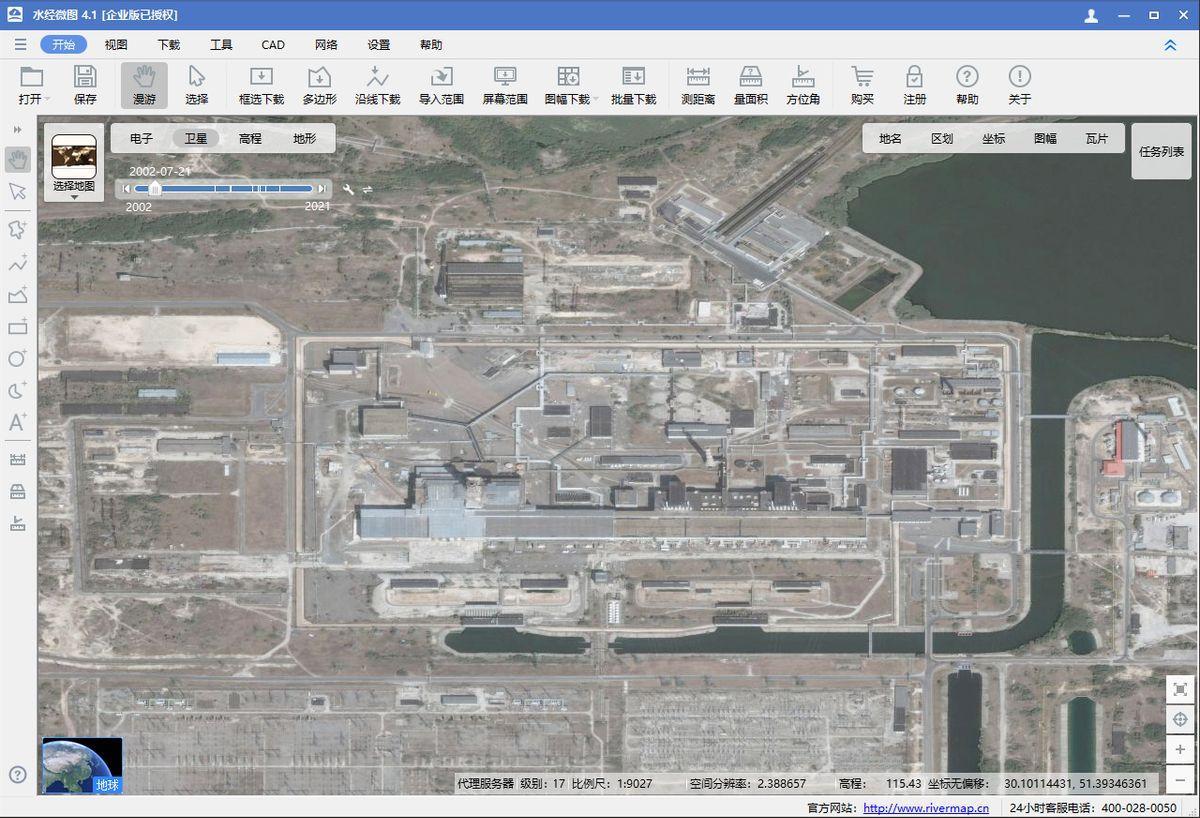Click the imagery date timeline slider handle
This screenshot has height=818, width=1200.
point(154,188)
